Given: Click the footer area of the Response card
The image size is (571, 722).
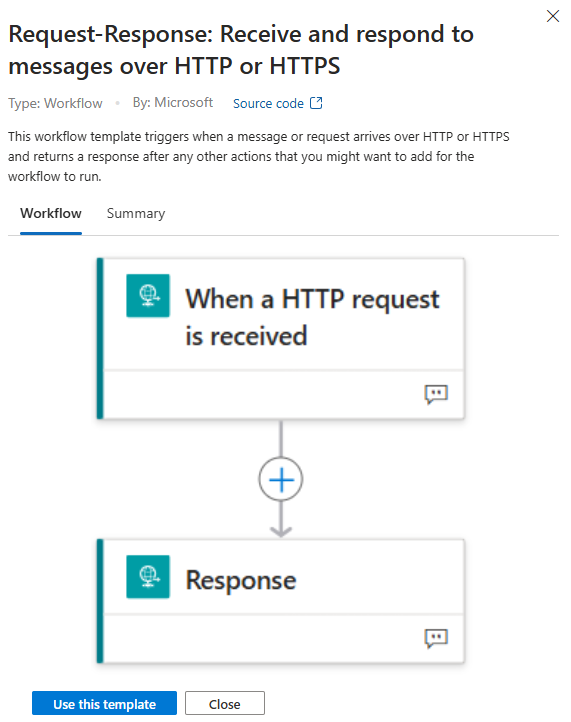Looking at the screenshot, I should pos(283,638).
